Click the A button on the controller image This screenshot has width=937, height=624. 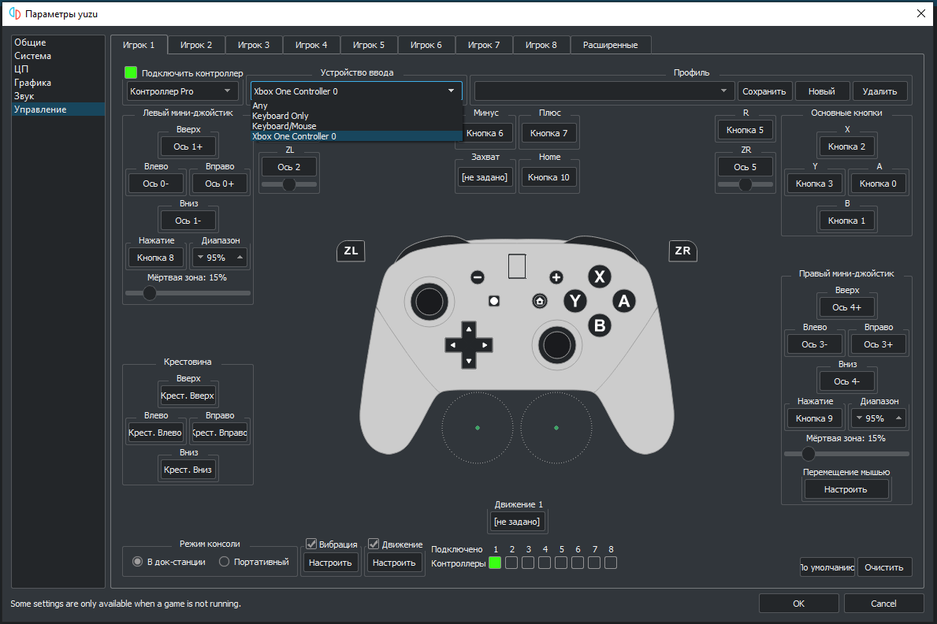click(x=624, y=300)
